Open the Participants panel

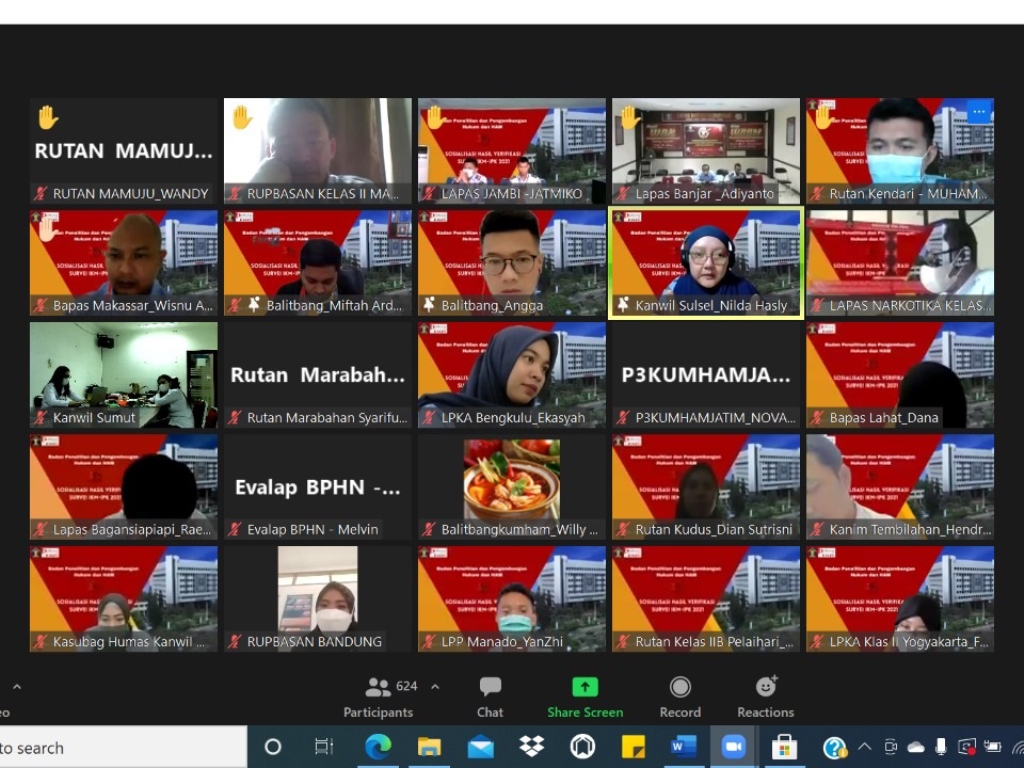click(x=378, y=697)
